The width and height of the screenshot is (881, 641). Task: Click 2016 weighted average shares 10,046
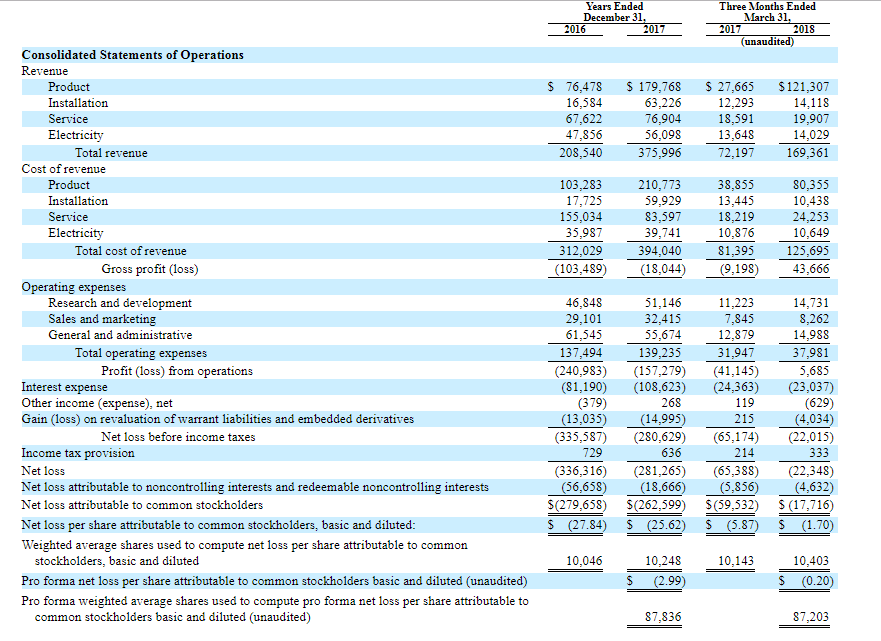(x=584, y=561)
